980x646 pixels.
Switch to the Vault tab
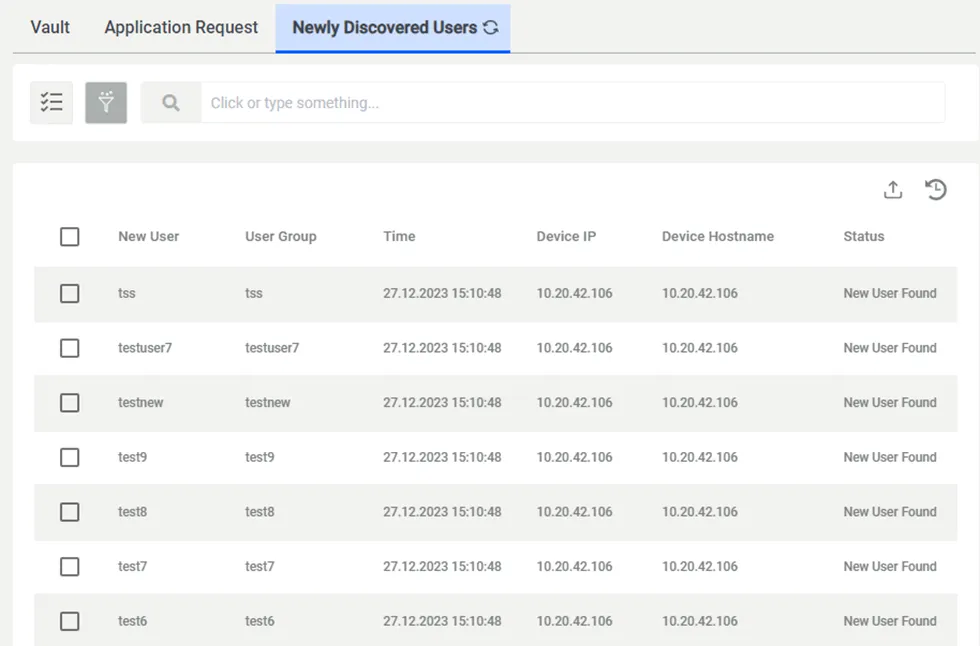50,27
